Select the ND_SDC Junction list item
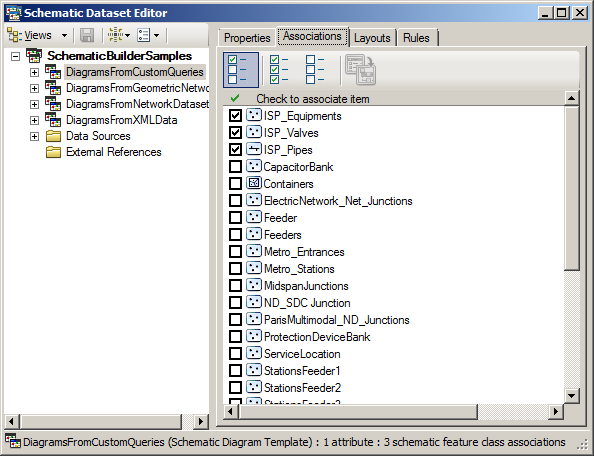Viewport: 594px width, 456px height. pyautogui.click(x=307, y=303)
